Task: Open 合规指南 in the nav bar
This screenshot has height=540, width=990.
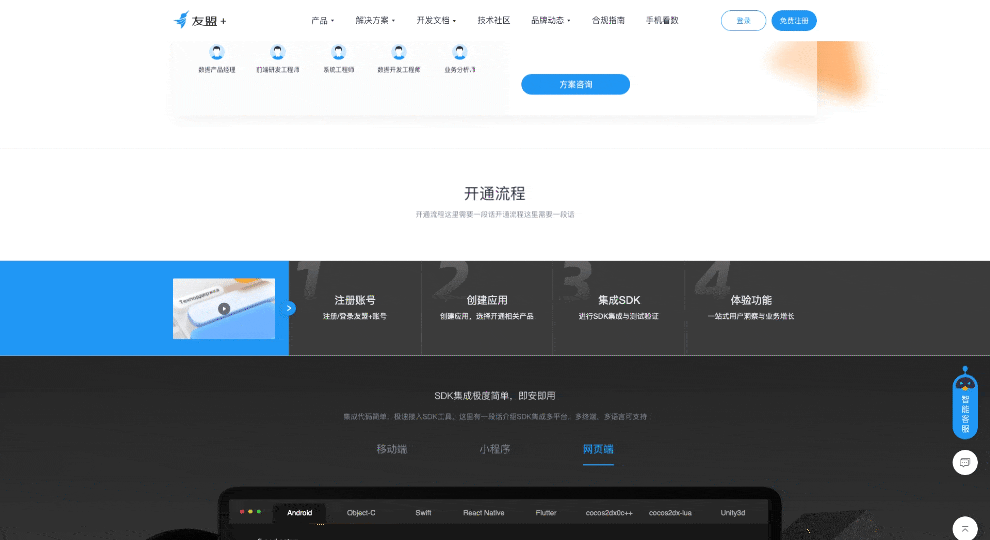Action: click(608, 20)
